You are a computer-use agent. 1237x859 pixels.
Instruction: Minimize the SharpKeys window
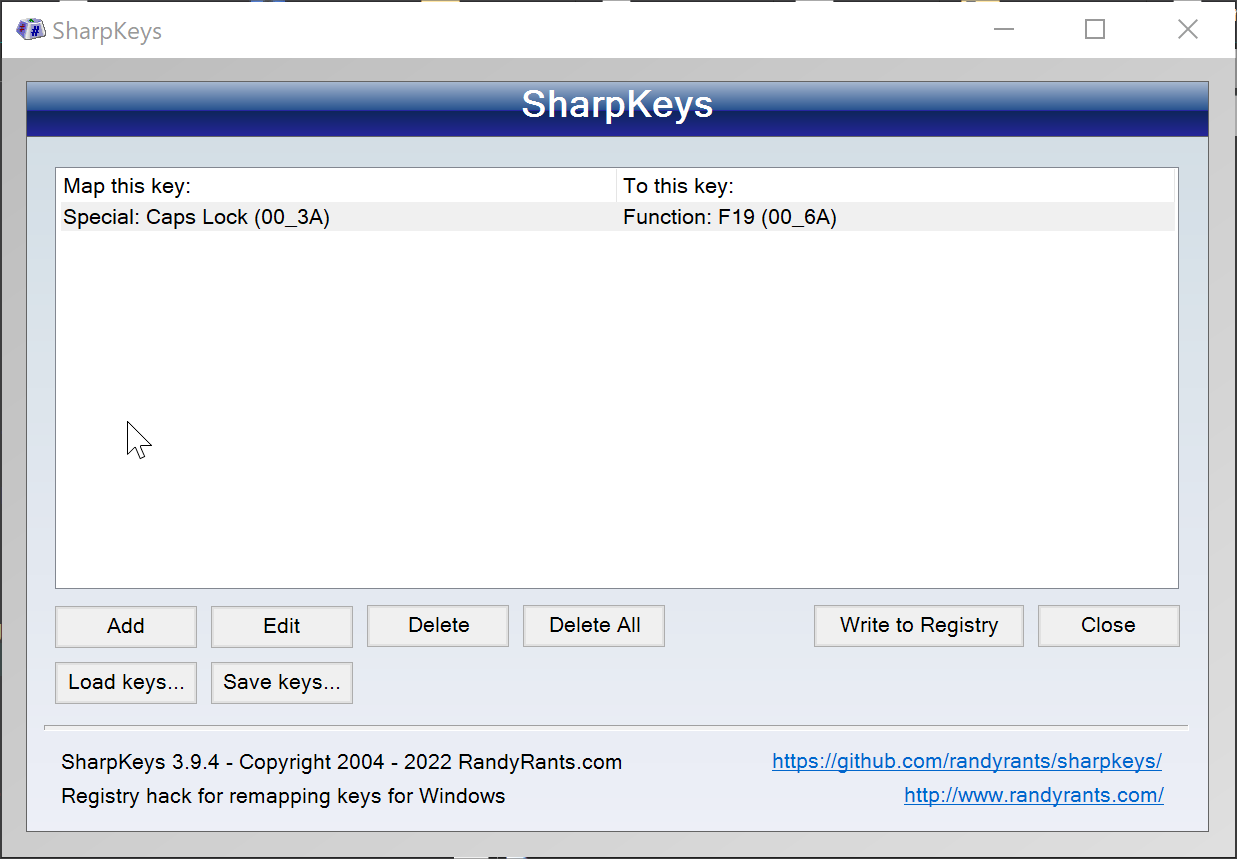tap(1004, 30)
